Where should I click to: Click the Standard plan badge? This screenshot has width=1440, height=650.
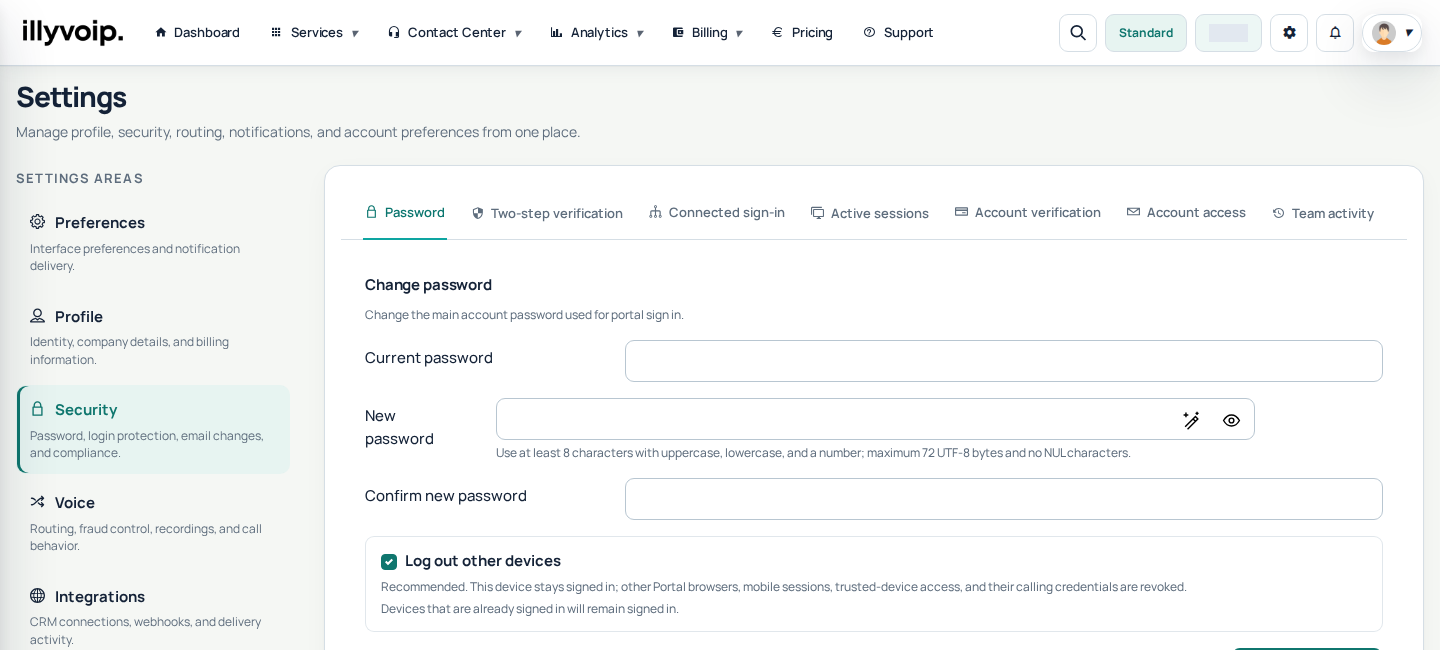(1146, 33)
